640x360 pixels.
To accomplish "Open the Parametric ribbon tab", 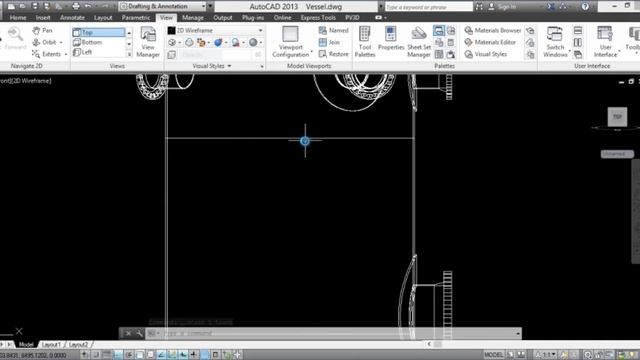I will pos(136,18).
